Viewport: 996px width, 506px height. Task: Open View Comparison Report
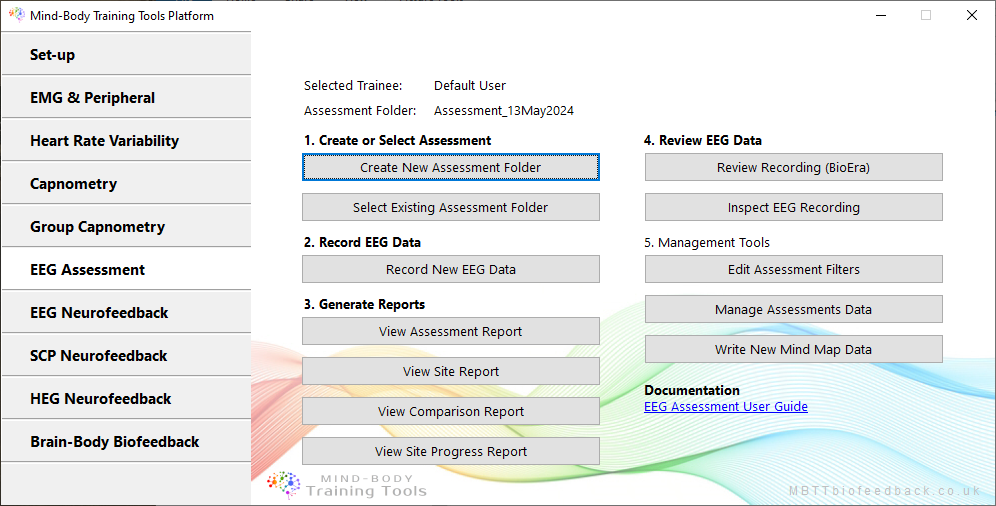[x=450, y=411]
